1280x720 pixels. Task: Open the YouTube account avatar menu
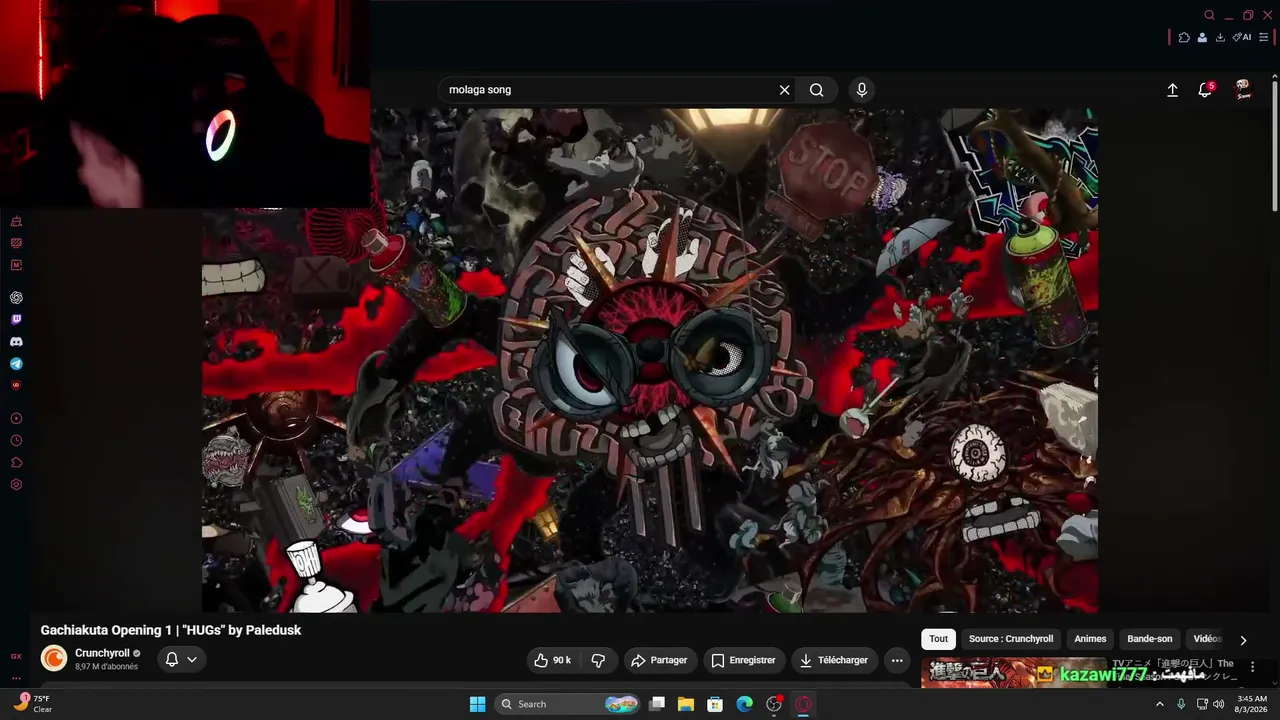[1243, 90]
